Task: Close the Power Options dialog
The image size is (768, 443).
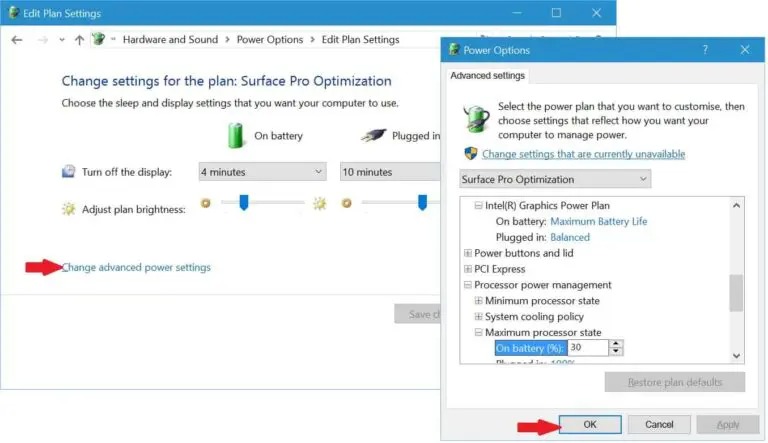Action: tap(744, 49)
